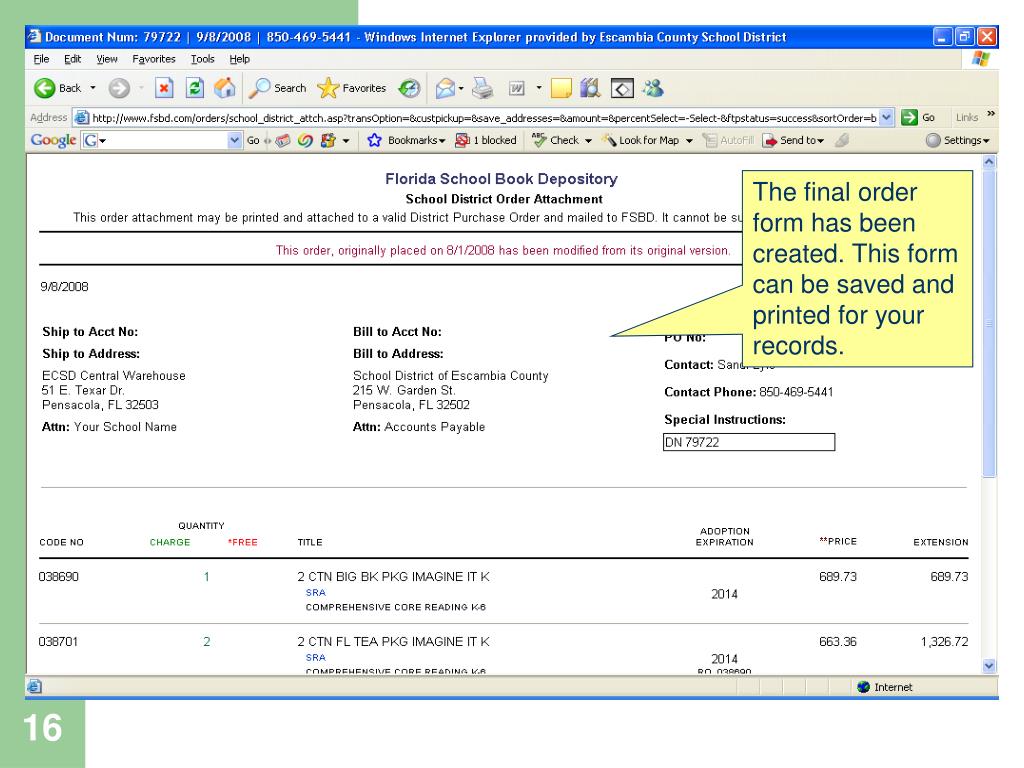
Task: Click the AutoFill button on Google toolbar
Action: coord(728,140)
